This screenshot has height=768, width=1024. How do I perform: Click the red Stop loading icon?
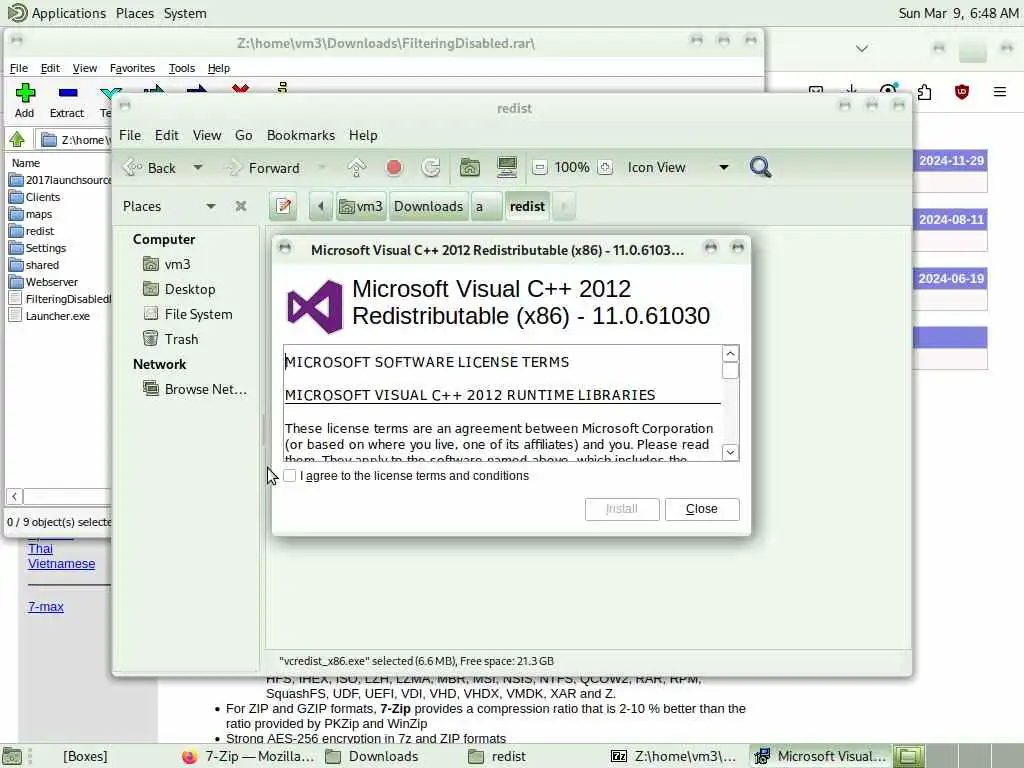point(394,168)
